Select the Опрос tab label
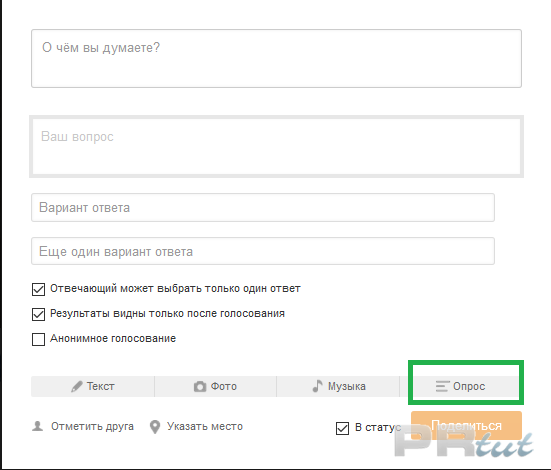Screen dimensions: 551x470 click(469, 386)
